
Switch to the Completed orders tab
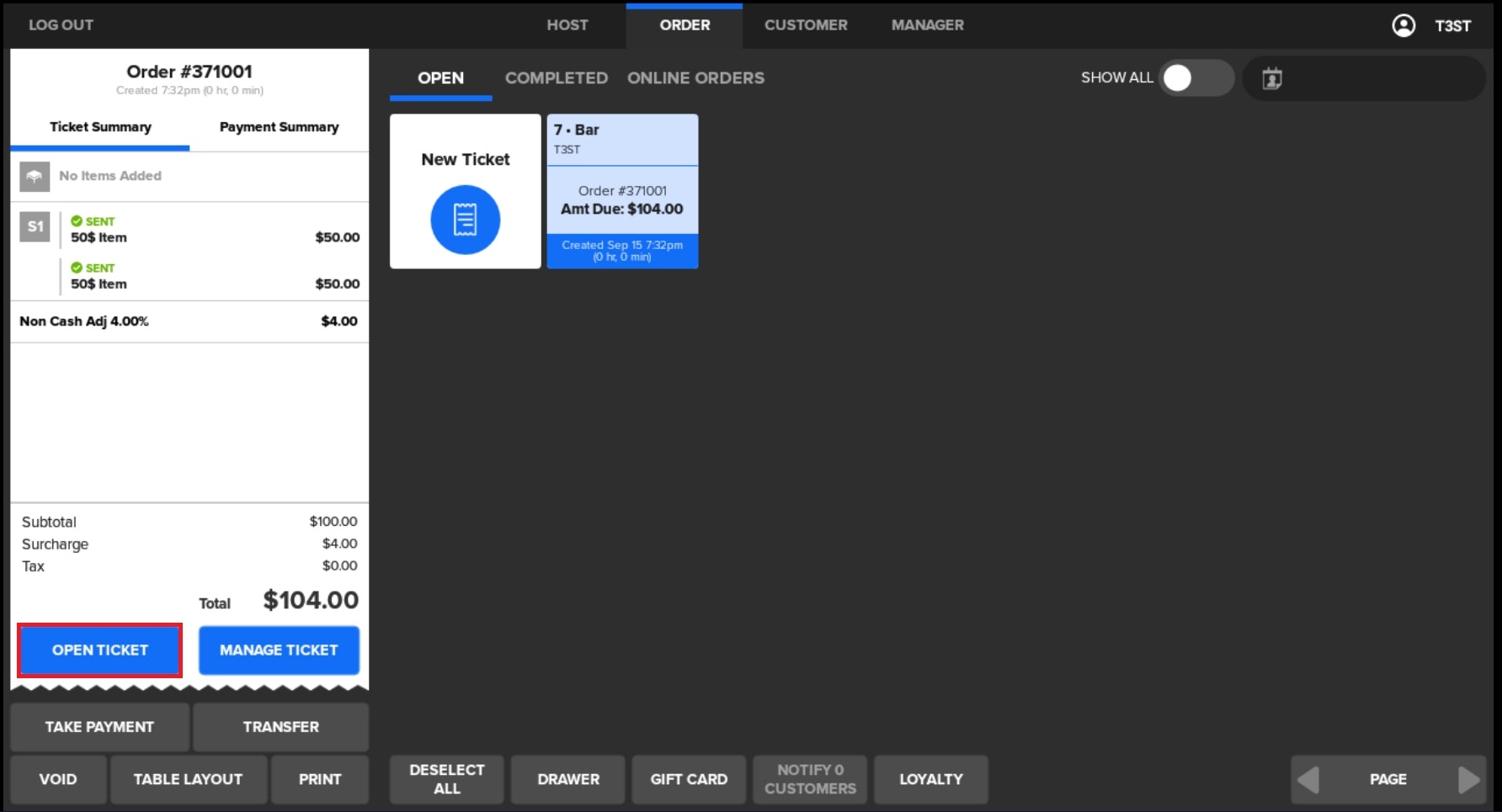[x=556, y=78]
